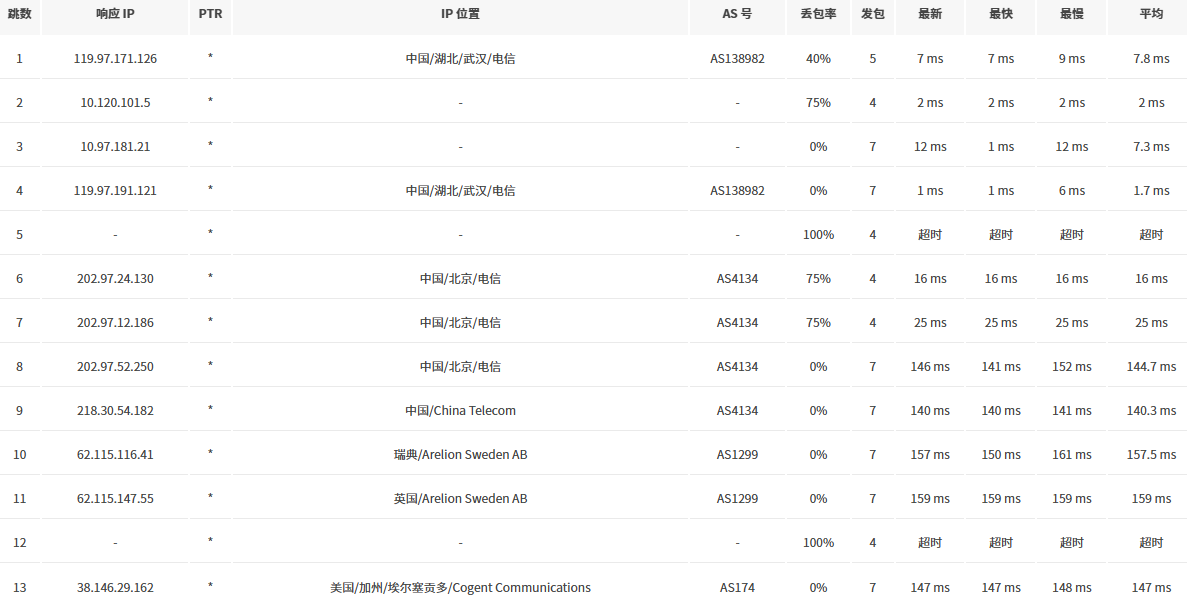Select IP address 10.120.101.5
Viewport: 1187px width, 604px height.
(115, 102)
